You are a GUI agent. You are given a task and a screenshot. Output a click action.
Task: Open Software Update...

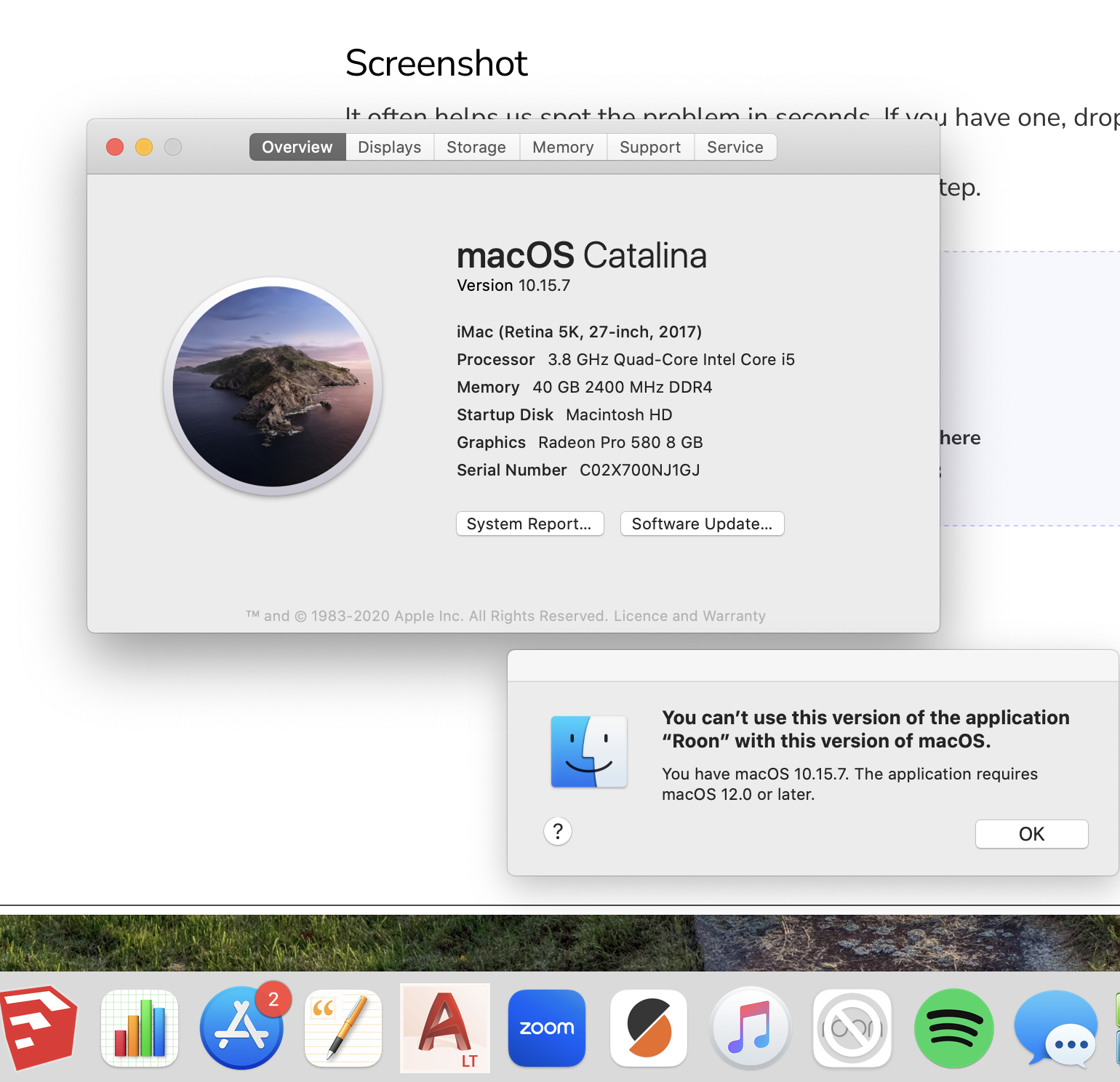703,524
